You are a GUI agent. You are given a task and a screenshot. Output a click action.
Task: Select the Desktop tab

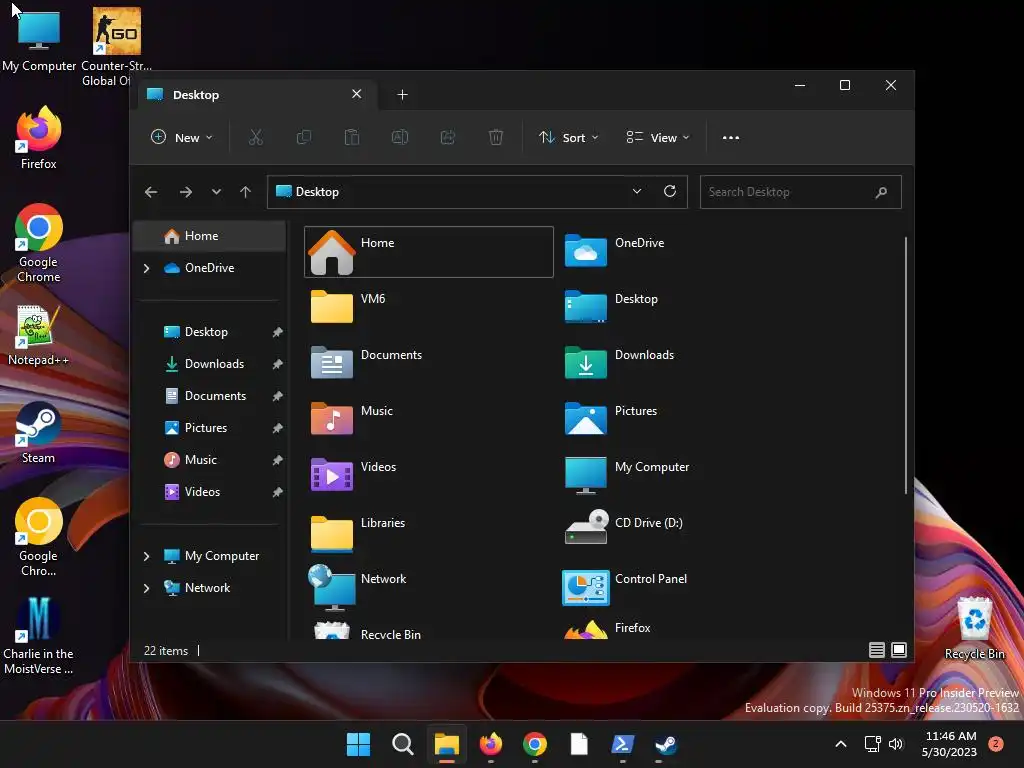pyautogui.click(x=258, y=95)
